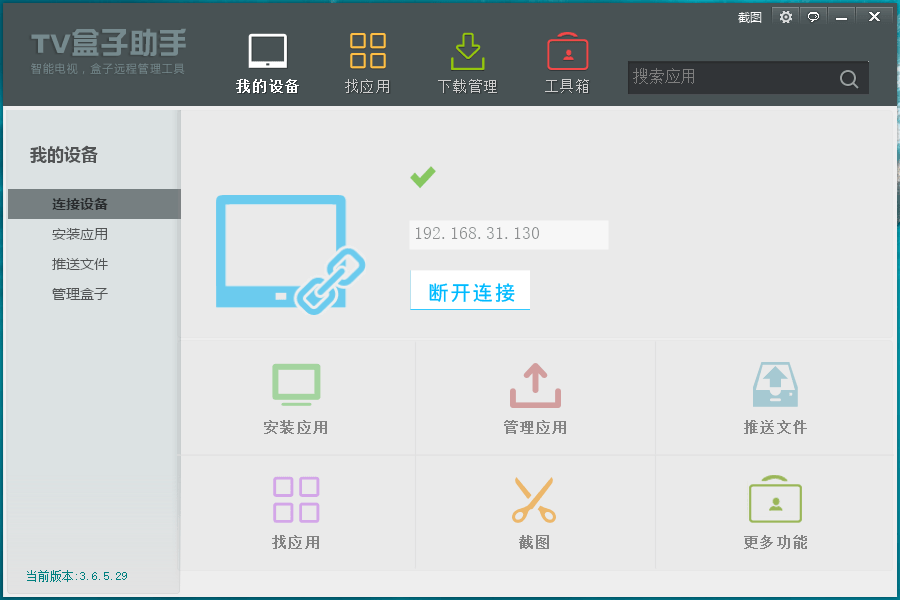The width and height of the screenshot is (900, 600).
Task: Click the 推送文件 file-box icon in main panel
Action: [x=773, y=384]
